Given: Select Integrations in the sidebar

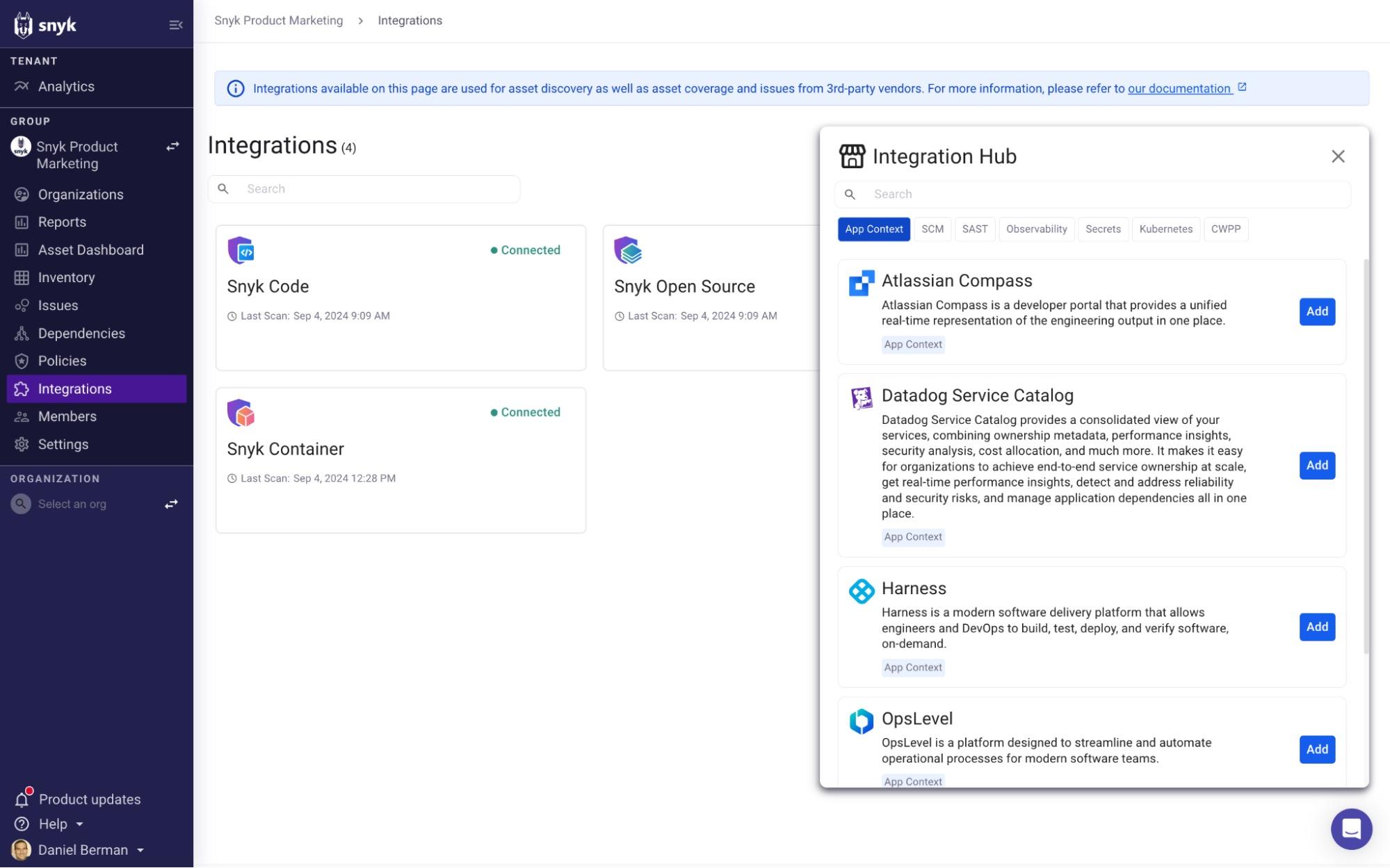Looking at the screenshot, I should pos(97,389).
